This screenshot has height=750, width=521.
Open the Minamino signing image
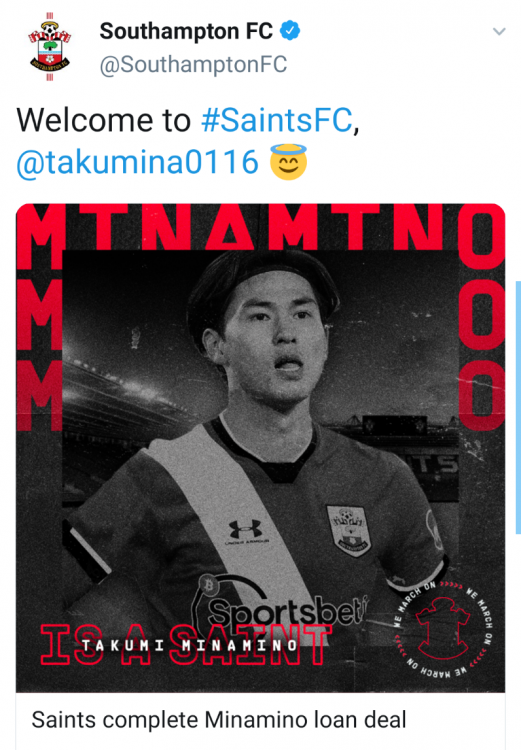[x=261, y=448]
